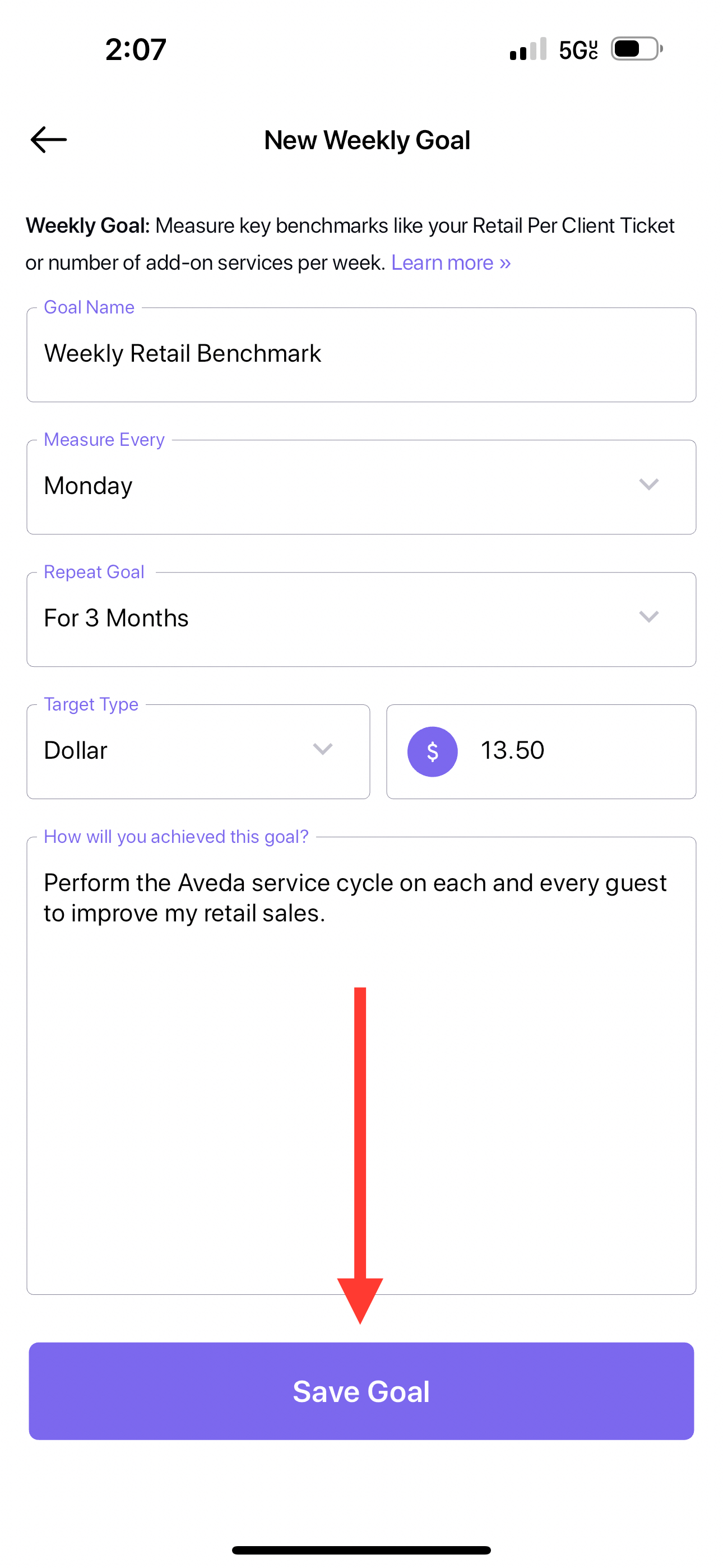Open the Repeat Goal For 3 Months dropdown
Viewport: 723px width, 1568px height.
coord(361,619)
